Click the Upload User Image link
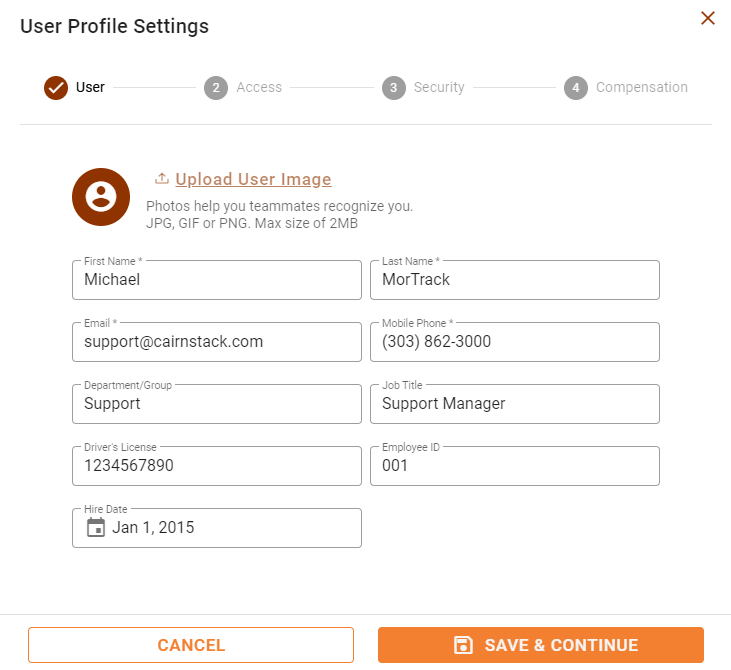Screen dimensions: 731x670 (253, 180)
